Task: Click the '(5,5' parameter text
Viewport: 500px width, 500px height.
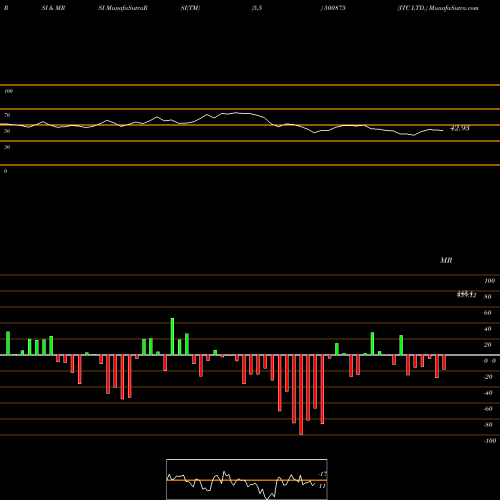Action: click(257, 8)
